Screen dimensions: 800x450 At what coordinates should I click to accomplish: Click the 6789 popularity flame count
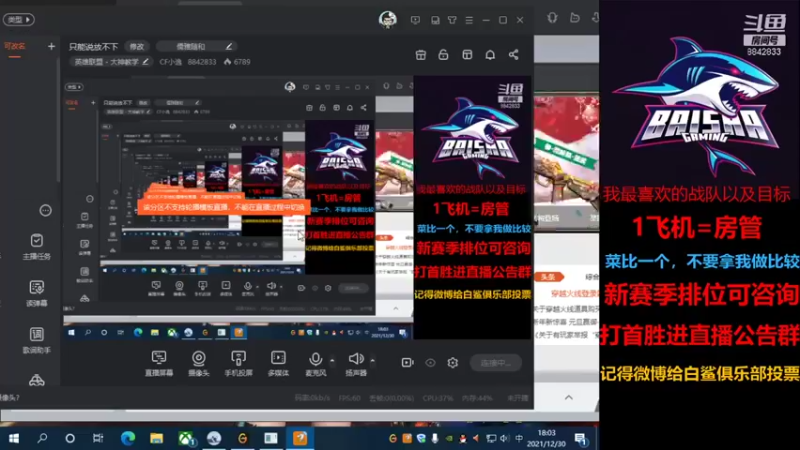237,62
